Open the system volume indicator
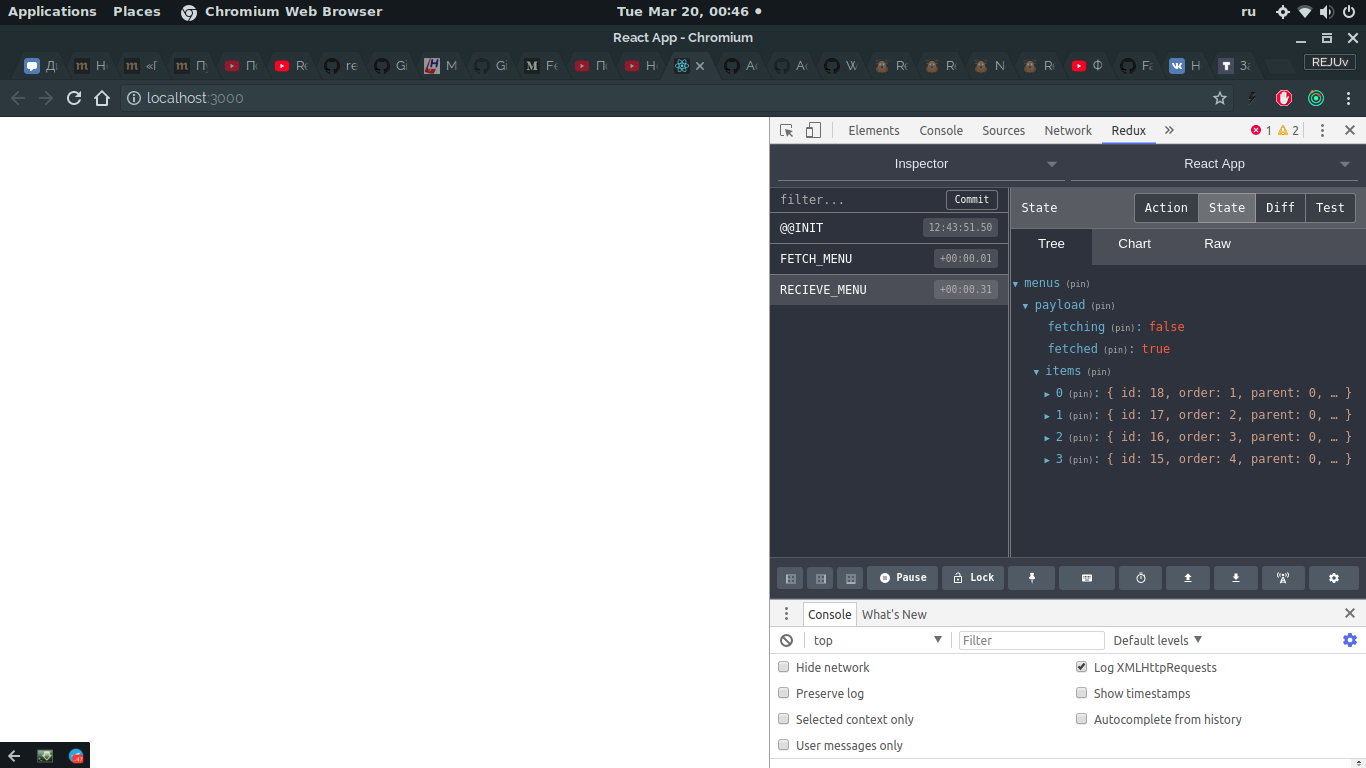 click(x=1327, y=12)
